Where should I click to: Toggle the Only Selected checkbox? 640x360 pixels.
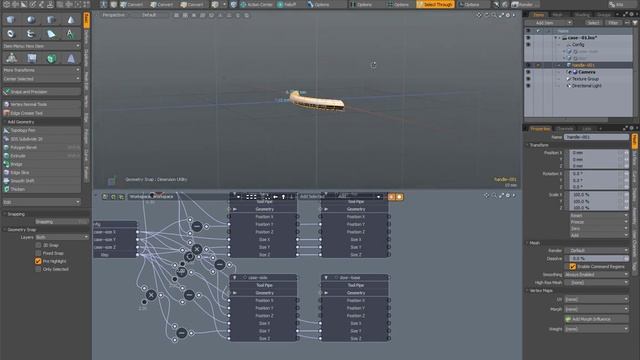[38, 269]
